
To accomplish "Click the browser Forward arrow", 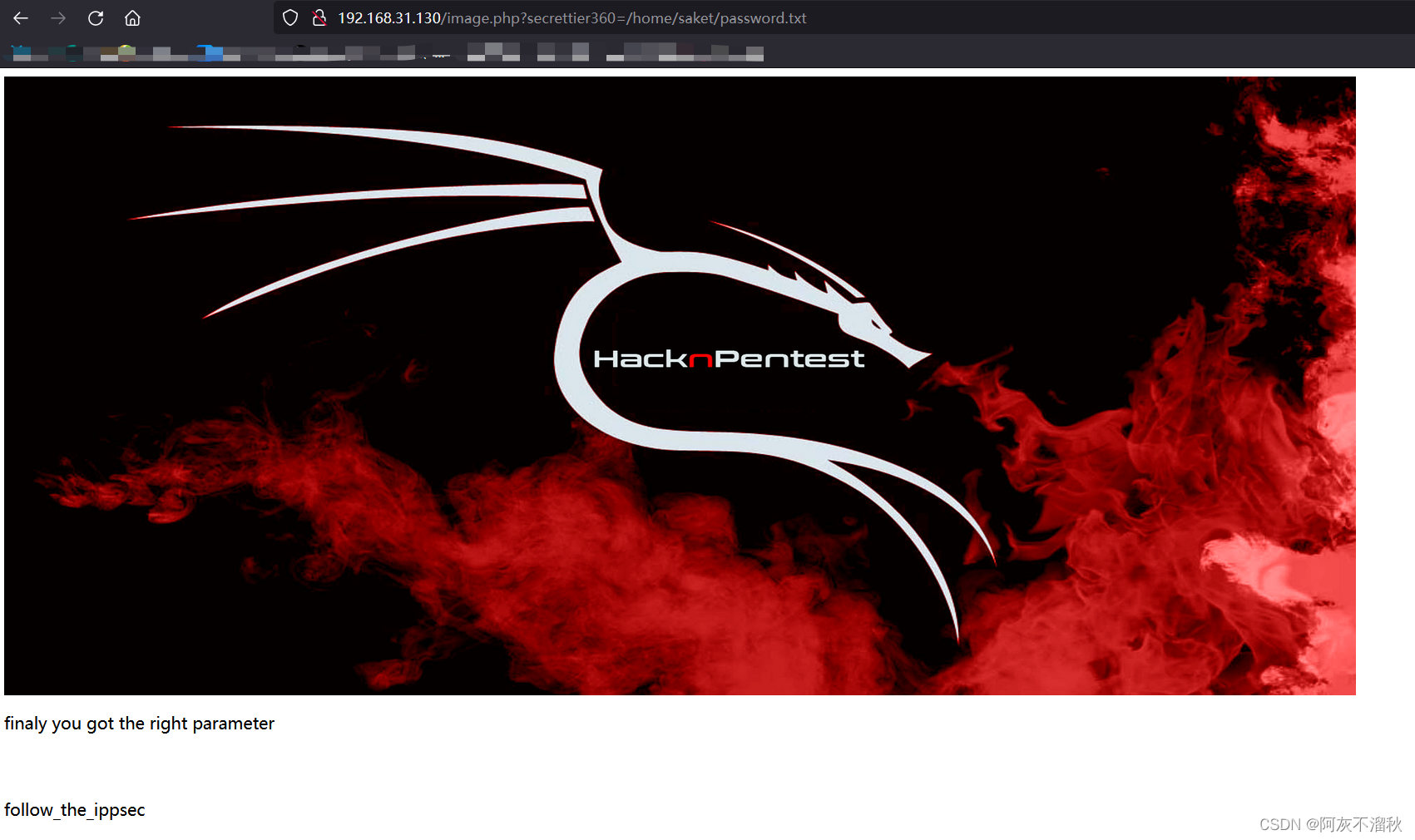I will (x=58, y=17).
